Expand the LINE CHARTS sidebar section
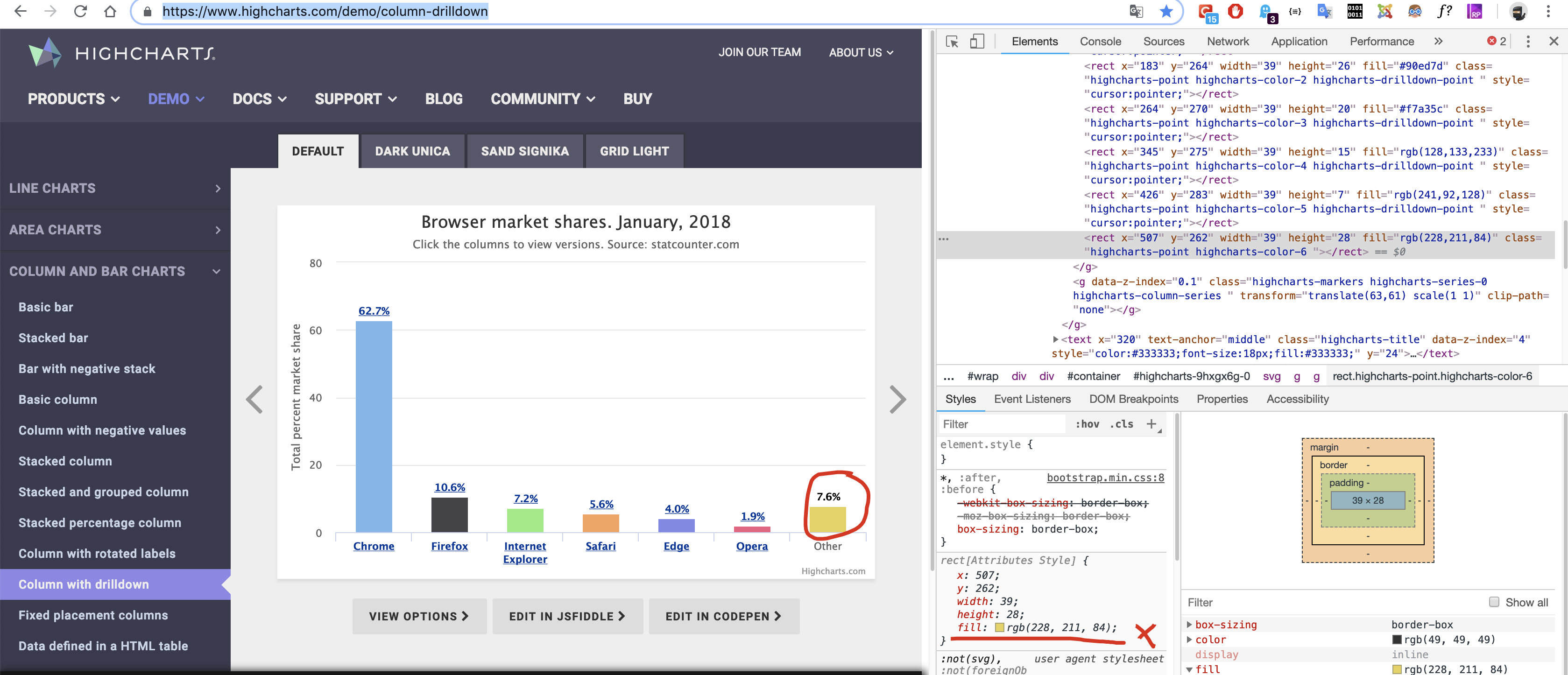1568x675 pixels. pyautogui.click(x=115, y=189)
